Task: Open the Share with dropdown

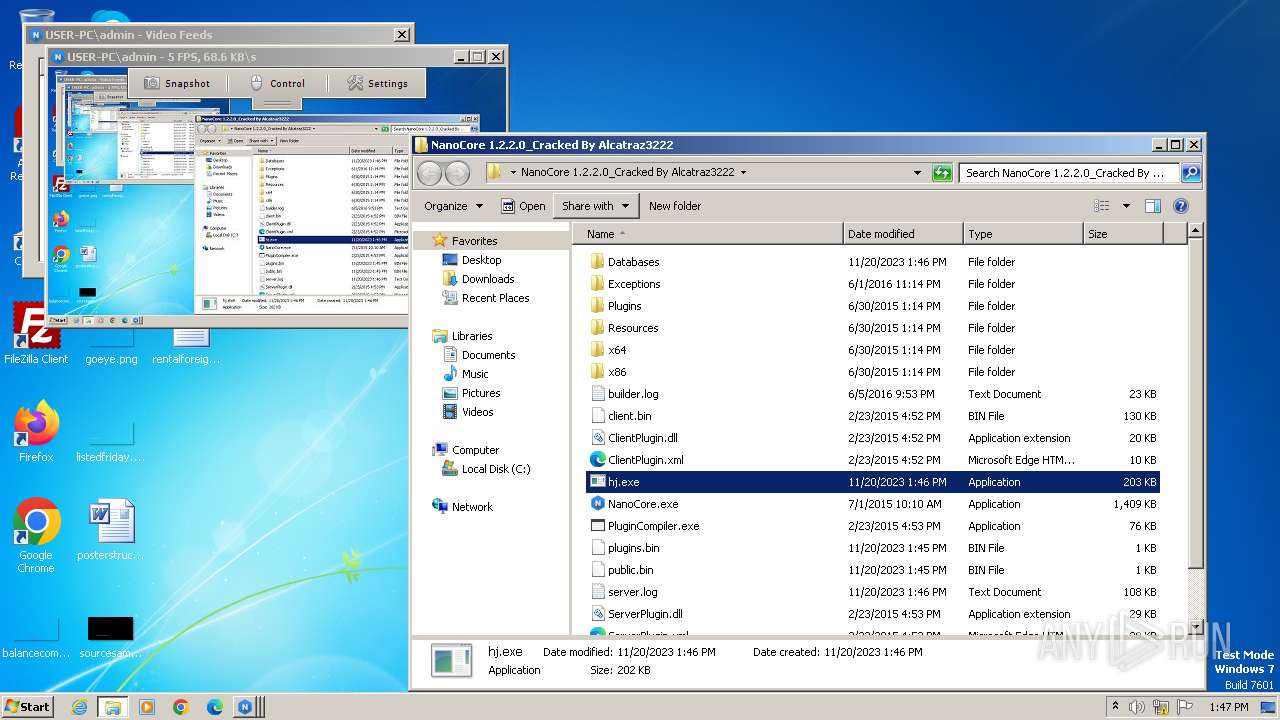Action: click(597, 206)
